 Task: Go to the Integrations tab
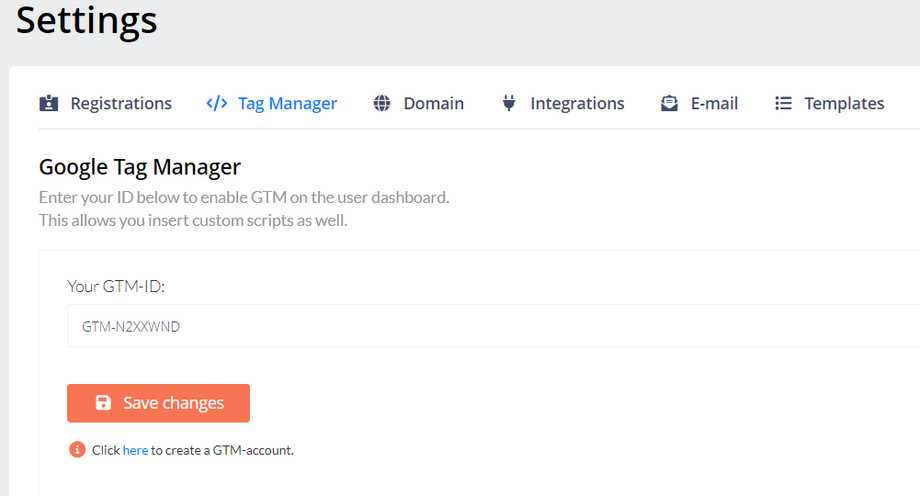[x=577, y=103]
